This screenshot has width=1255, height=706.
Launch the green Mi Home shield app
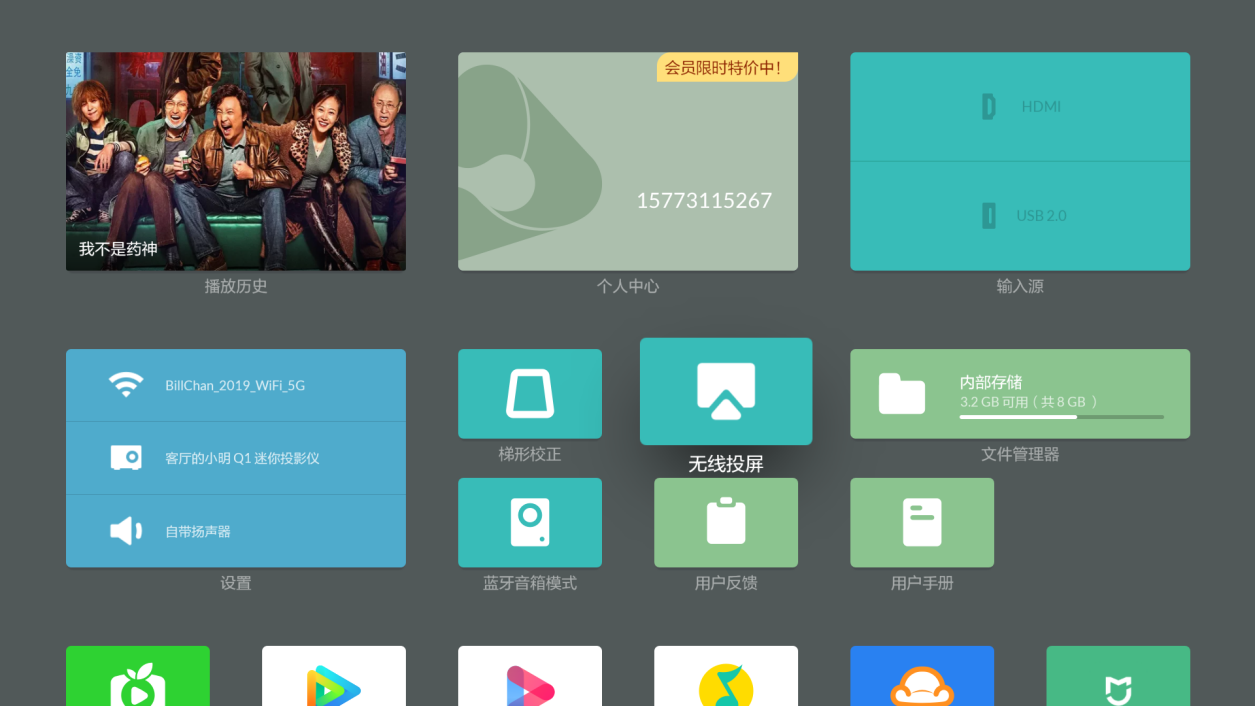point(1118,676)
